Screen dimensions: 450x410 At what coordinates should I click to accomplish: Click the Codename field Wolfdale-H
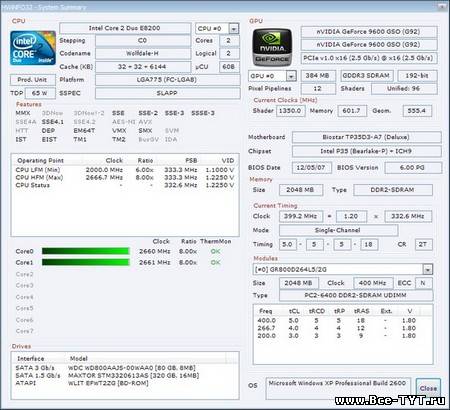(x=143, y=53)
